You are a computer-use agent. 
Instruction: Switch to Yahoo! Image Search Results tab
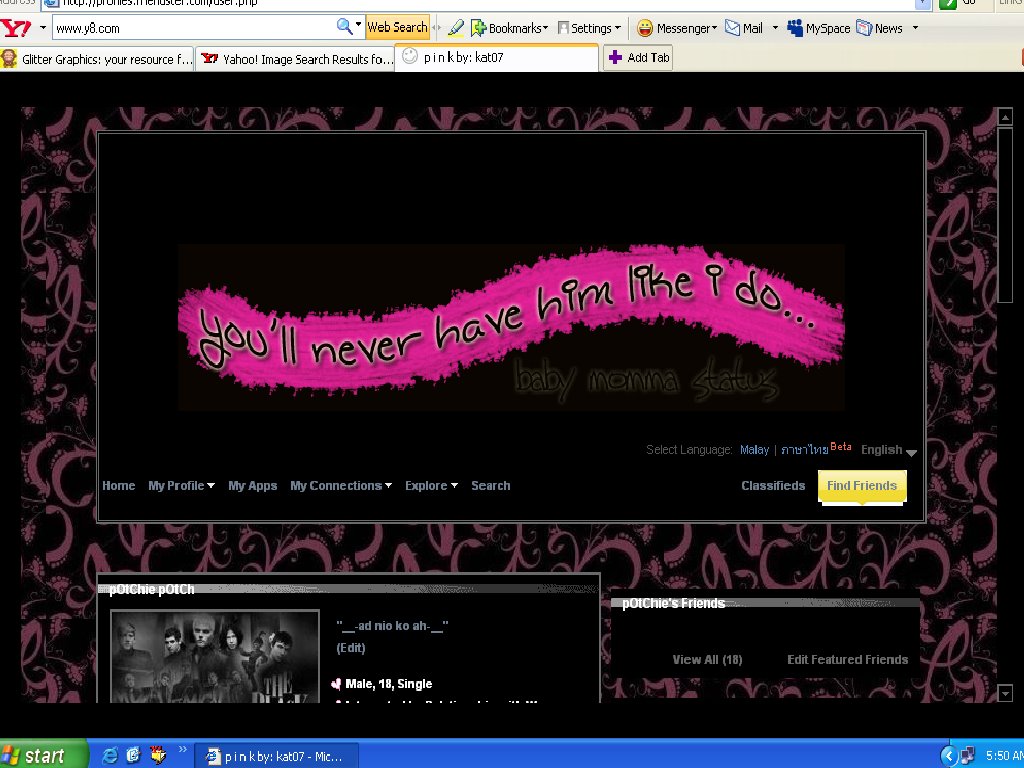[x=296, y=59]
